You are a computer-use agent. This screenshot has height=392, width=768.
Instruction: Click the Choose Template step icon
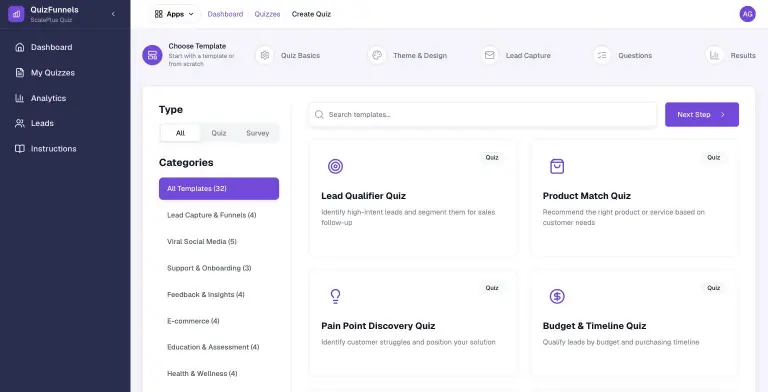[x=152, y=55]
